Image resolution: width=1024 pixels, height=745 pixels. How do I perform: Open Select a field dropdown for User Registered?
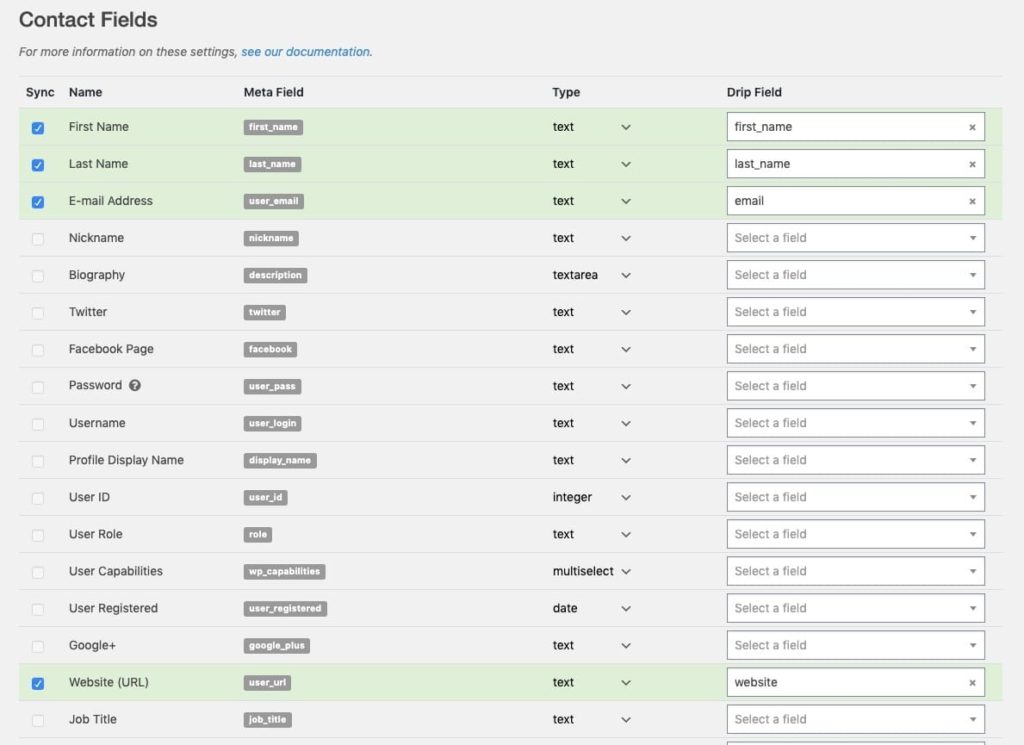click(x=856, y=609)
